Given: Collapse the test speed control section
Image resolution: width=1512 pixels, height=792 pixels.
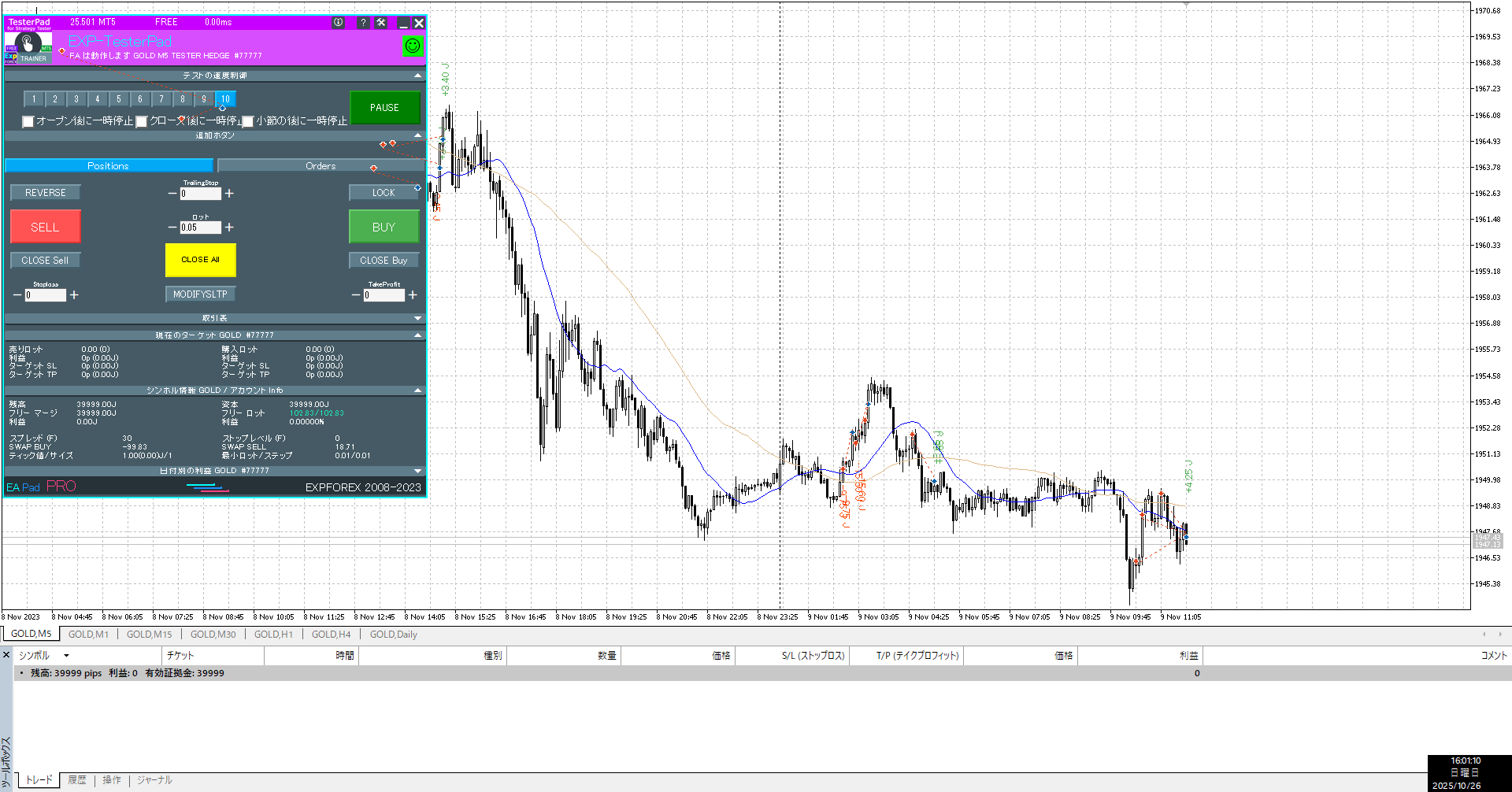Looking at the screenshot, I should click(x=417, y=76).
